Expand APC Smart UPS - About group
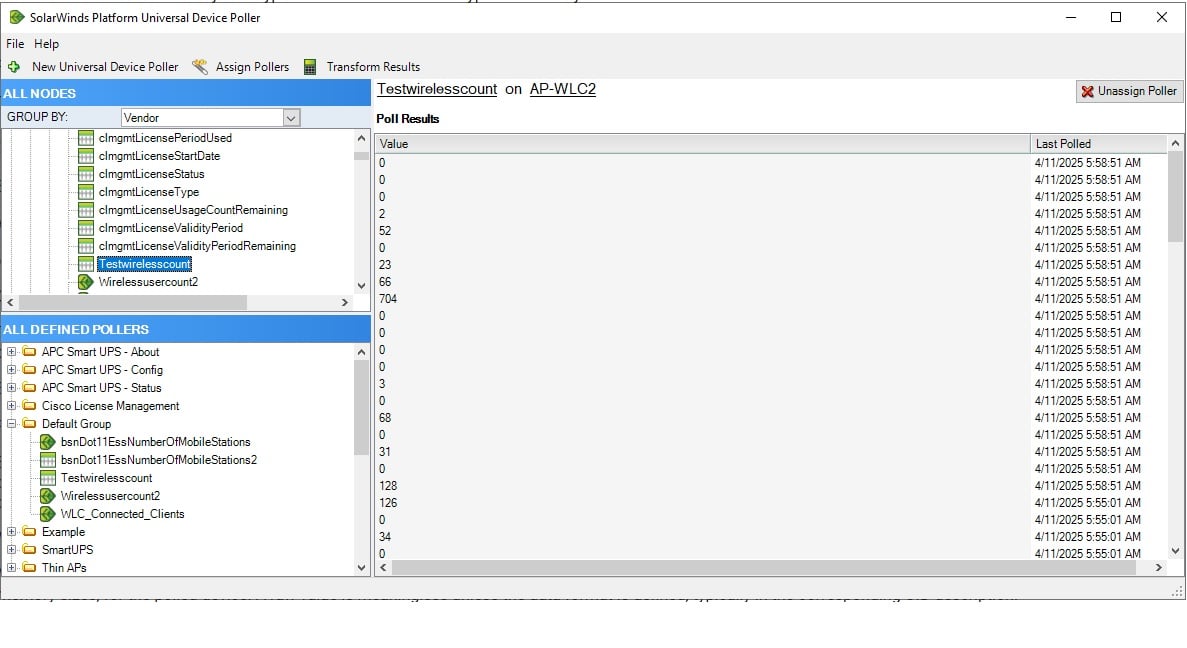1187x648 pixels. click(11, 351)
